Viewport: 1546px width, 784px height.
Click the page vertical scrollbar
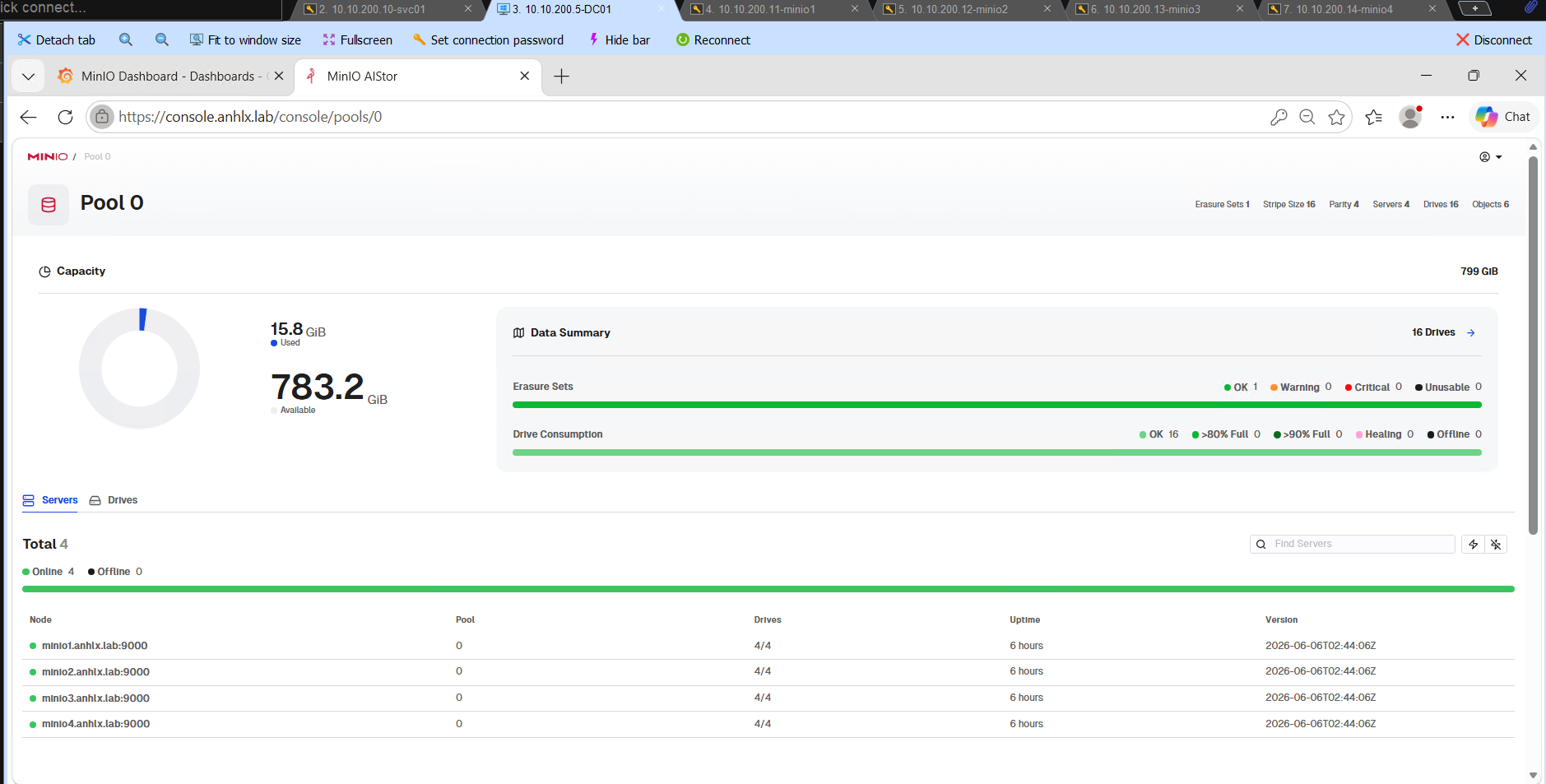click(1533, 346)
